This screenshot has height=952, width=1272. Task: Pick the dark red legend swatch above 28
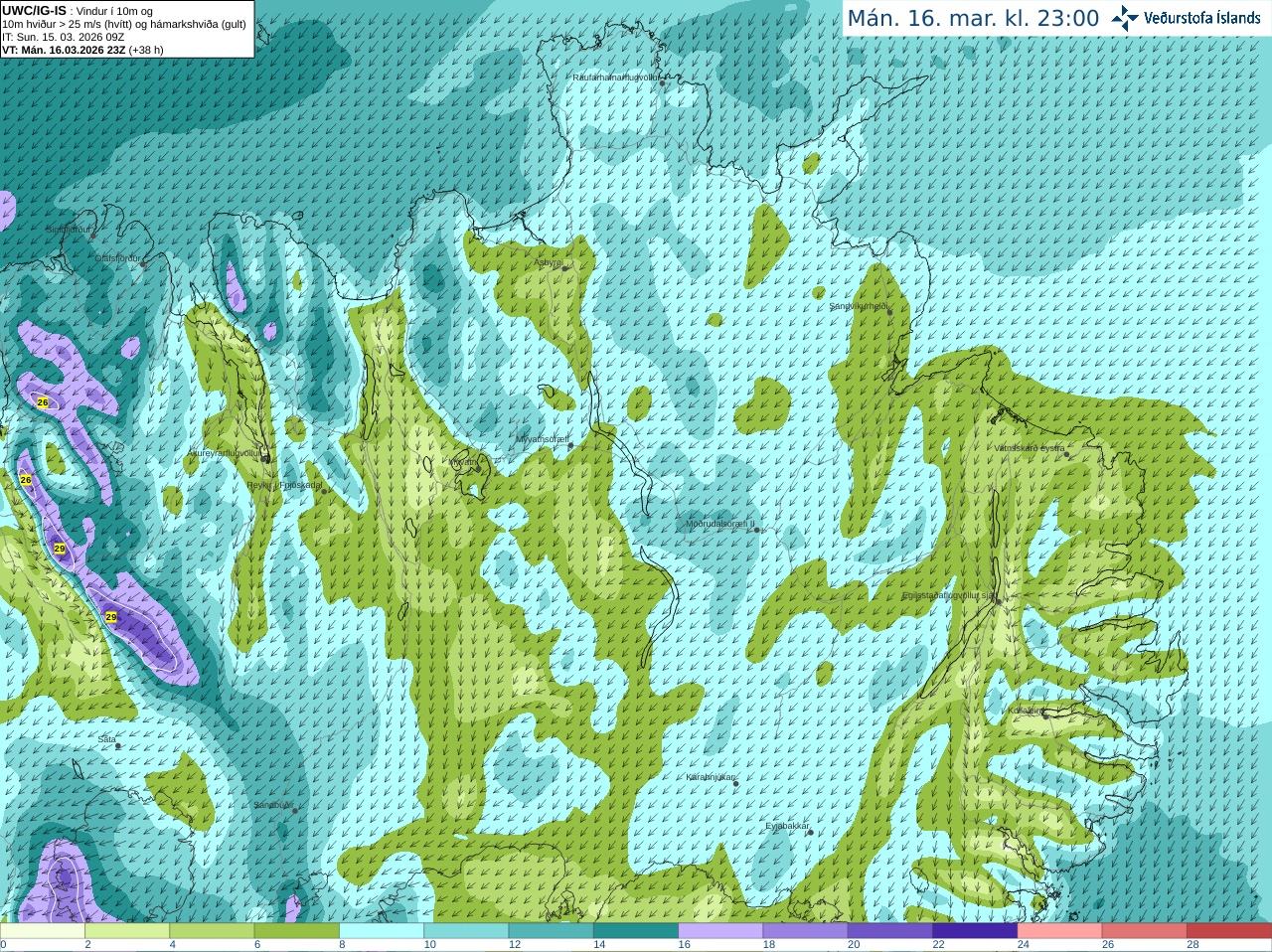(x=1229, y=931)
